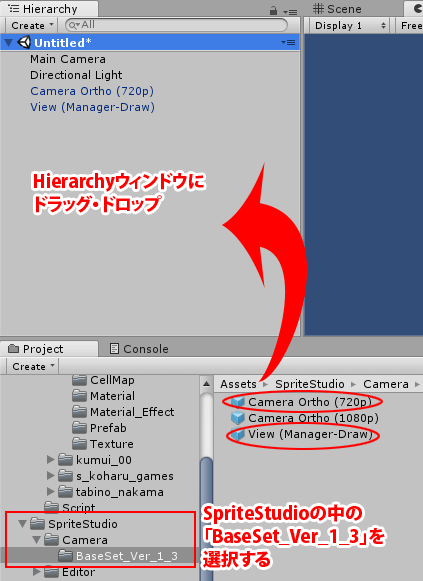423x581 pixels.
Task: Open the Hierarchy Create dropdown
Action: coord(32,26)
